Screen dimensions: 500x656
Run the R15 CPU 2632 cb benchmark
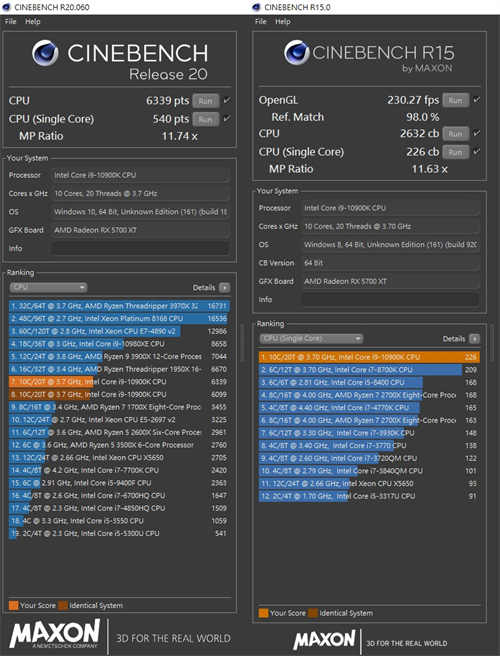point(455,133)
